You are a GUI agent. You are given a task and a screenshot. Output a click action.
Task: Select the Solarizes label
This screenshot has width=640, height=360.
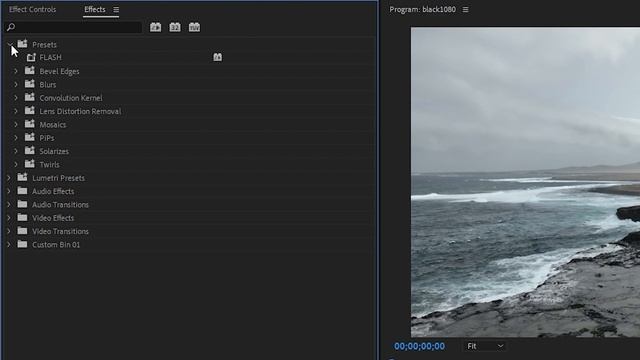point(54,151)
